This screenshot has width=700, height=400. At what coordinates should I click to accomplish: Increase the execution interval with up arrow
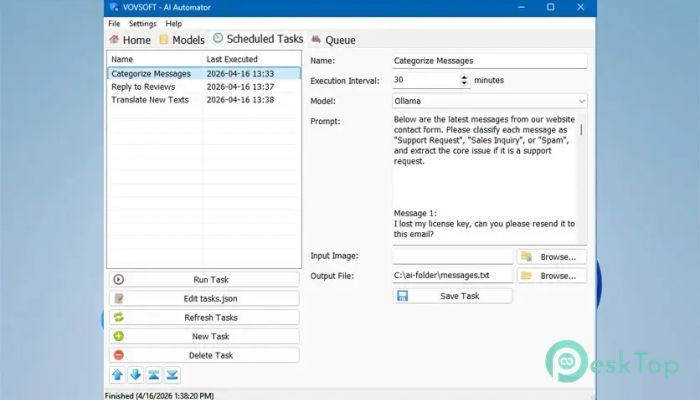[x=464, y=77]
